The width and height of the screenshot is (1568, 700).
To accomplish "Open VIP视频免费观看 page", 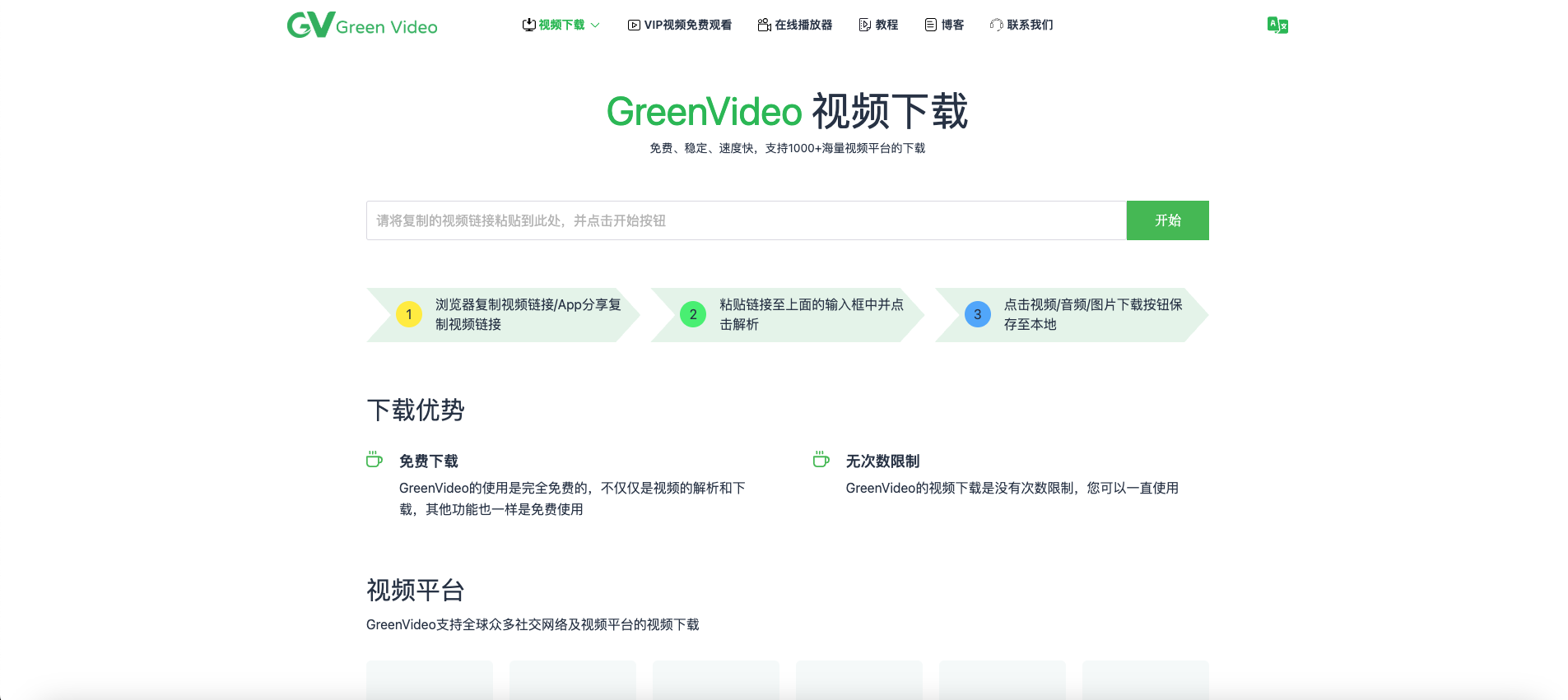I will coord(679,25).
